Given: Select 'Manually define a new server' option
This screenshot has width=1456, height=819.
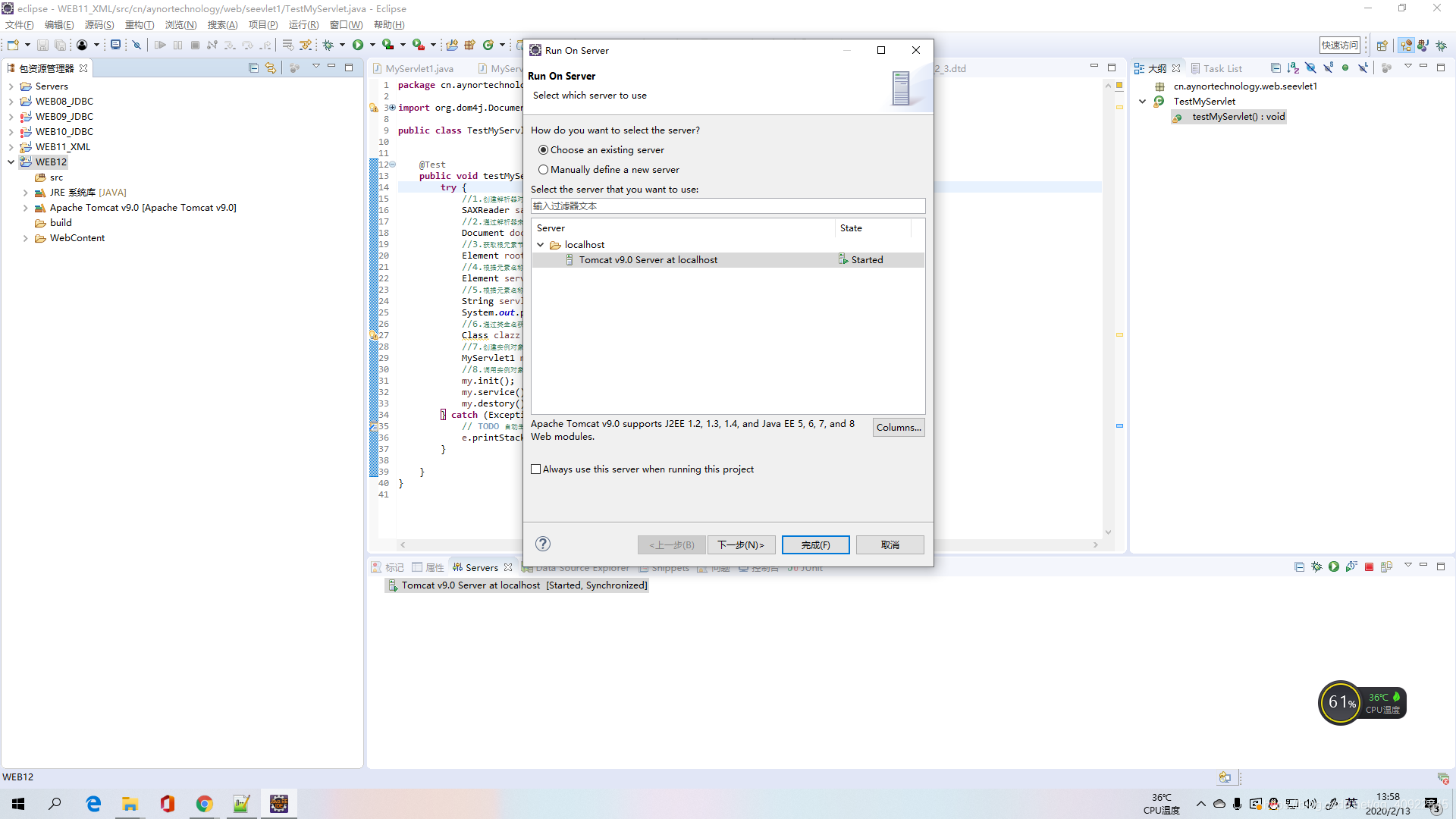Looking at the screenshot, I should click(x=543, y=170).
